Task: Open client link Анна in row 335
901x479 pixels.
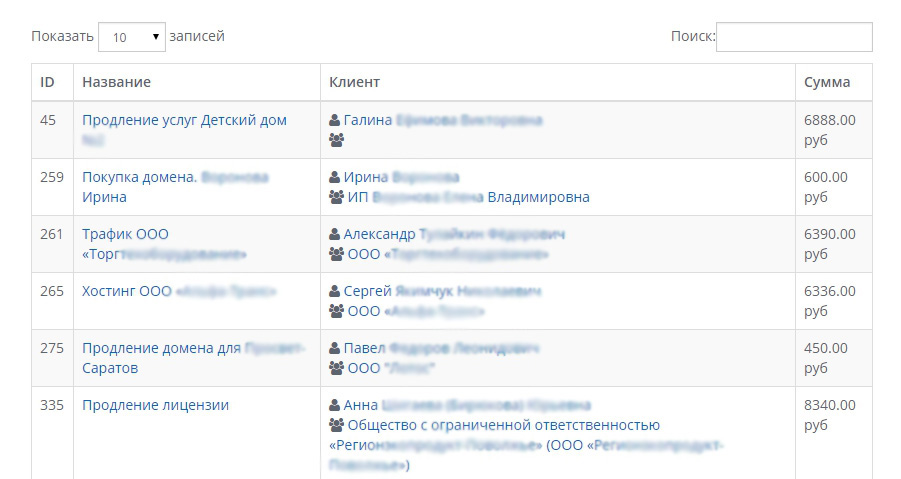Action: point(361,405)
